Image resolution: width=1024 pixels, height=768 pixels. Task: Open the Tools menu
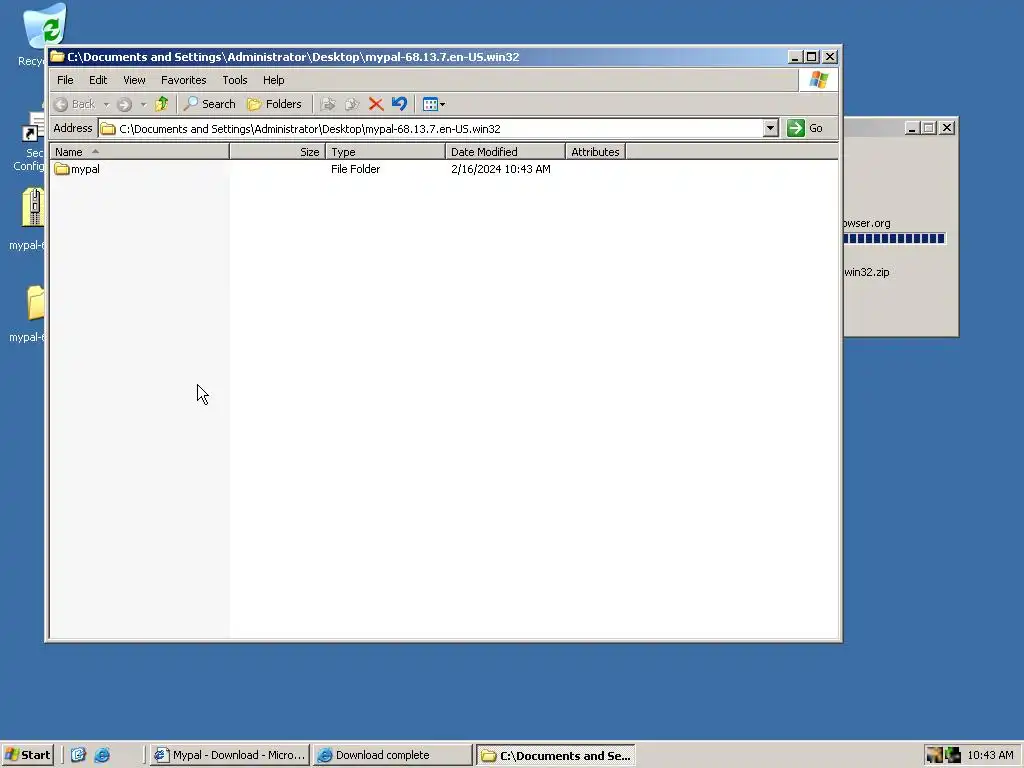click(x=234, y=80)
